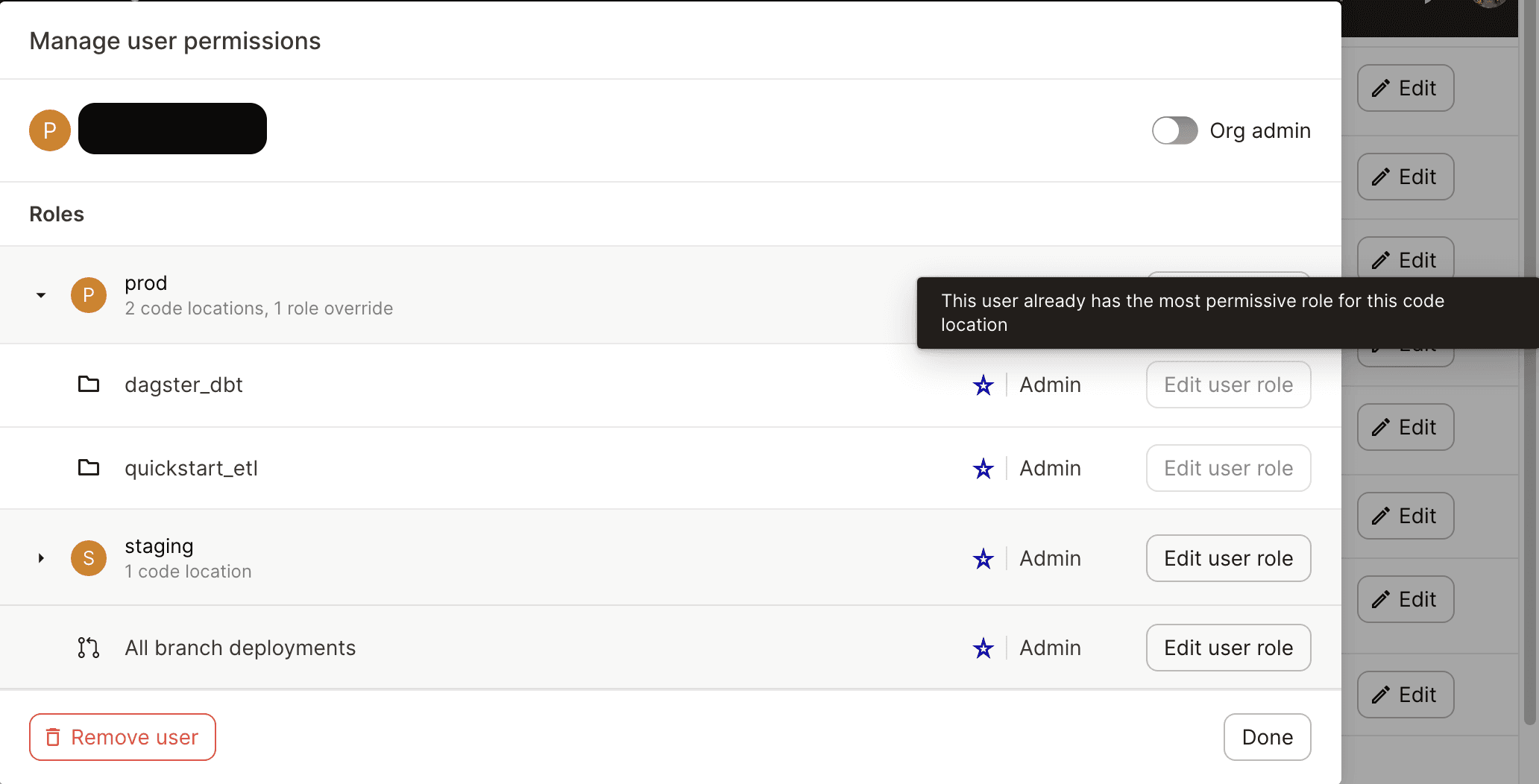
Task: Click the dagster_dbt folder icon
Action: click(89, 385)
